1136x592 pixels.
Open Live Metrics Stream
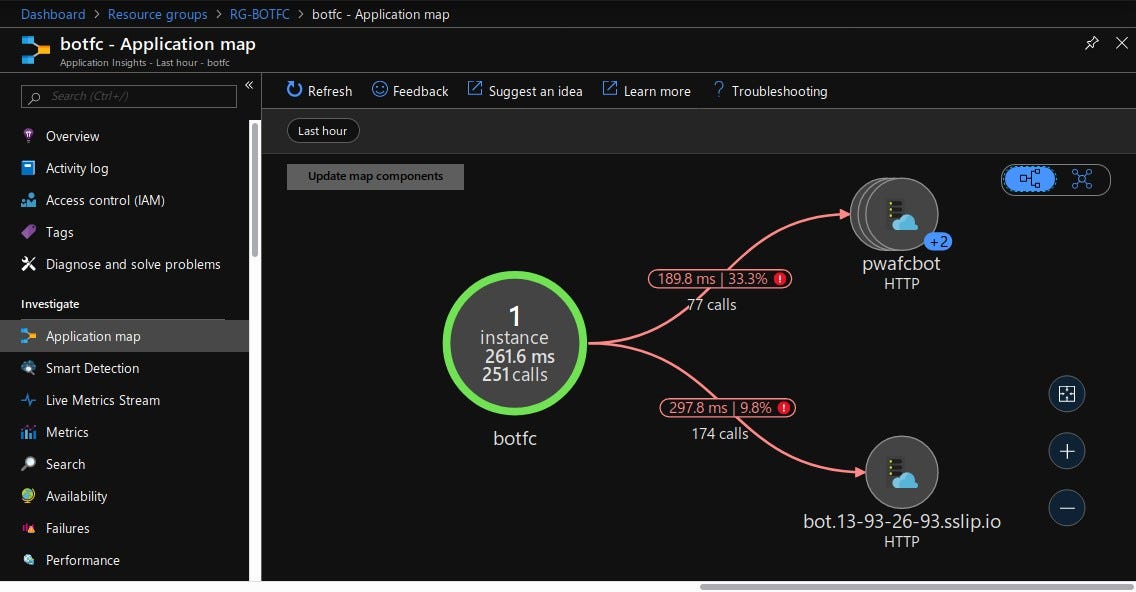[x=125, y=400]
